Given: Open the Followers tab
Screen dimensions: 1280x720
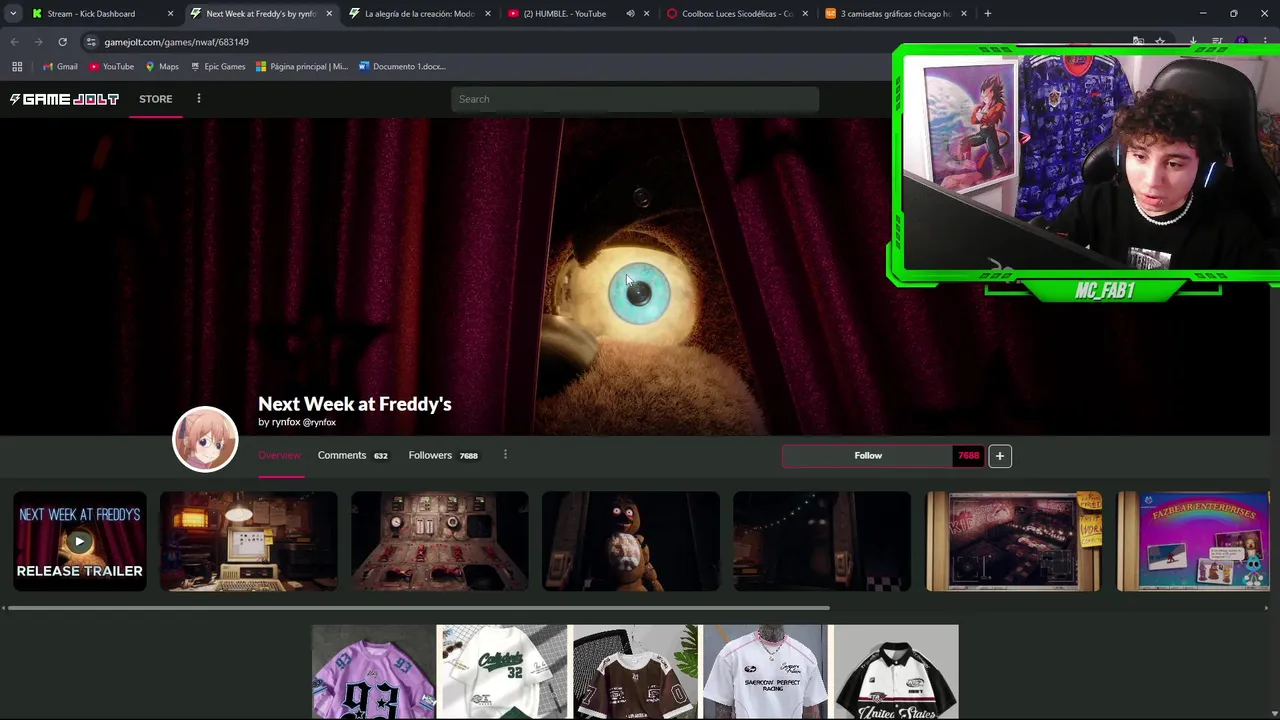Looking at the screenshot, I should point(443,455).
